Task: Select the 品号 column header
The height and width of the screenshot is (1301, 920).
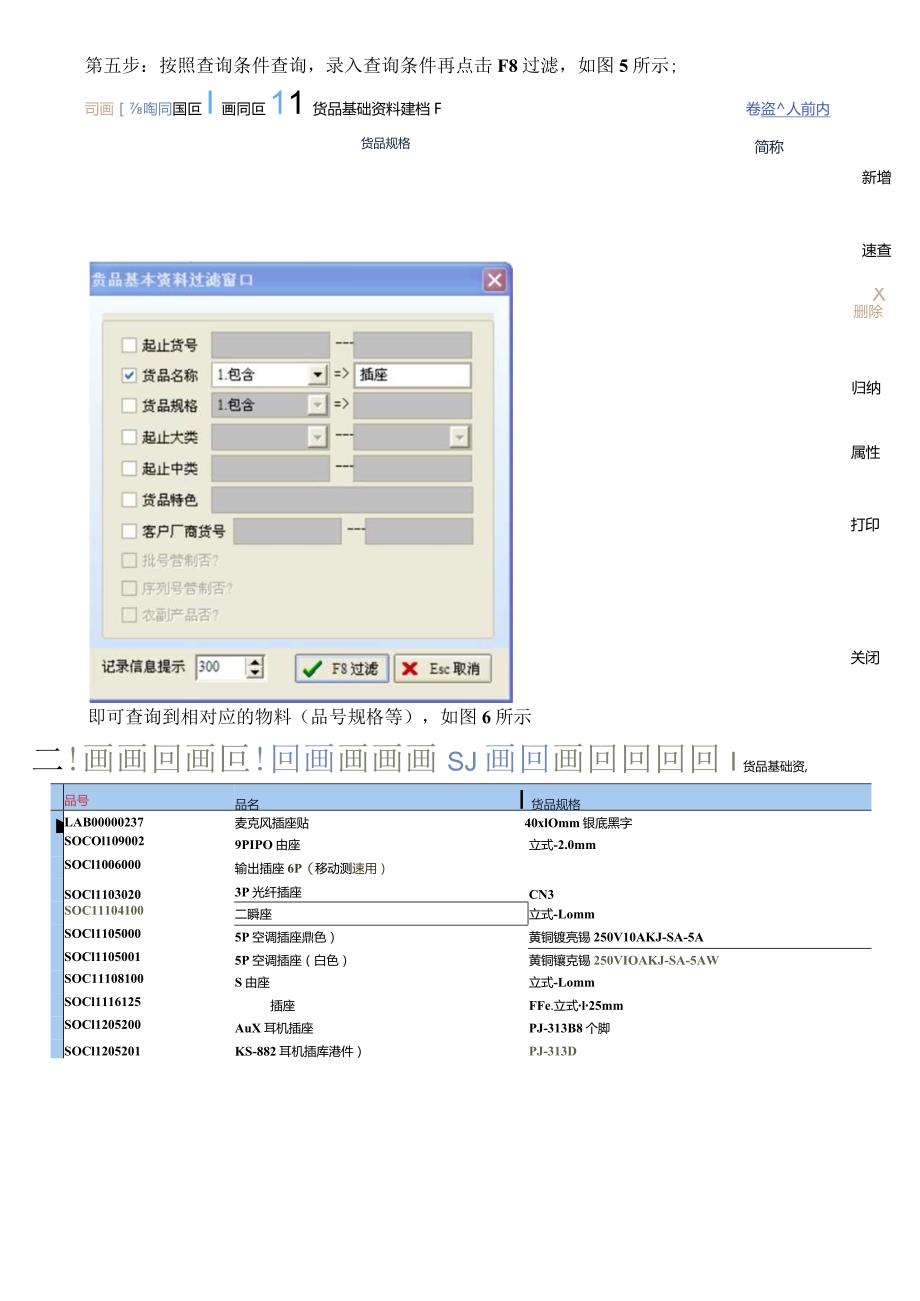Action: (x=76, y=800)
